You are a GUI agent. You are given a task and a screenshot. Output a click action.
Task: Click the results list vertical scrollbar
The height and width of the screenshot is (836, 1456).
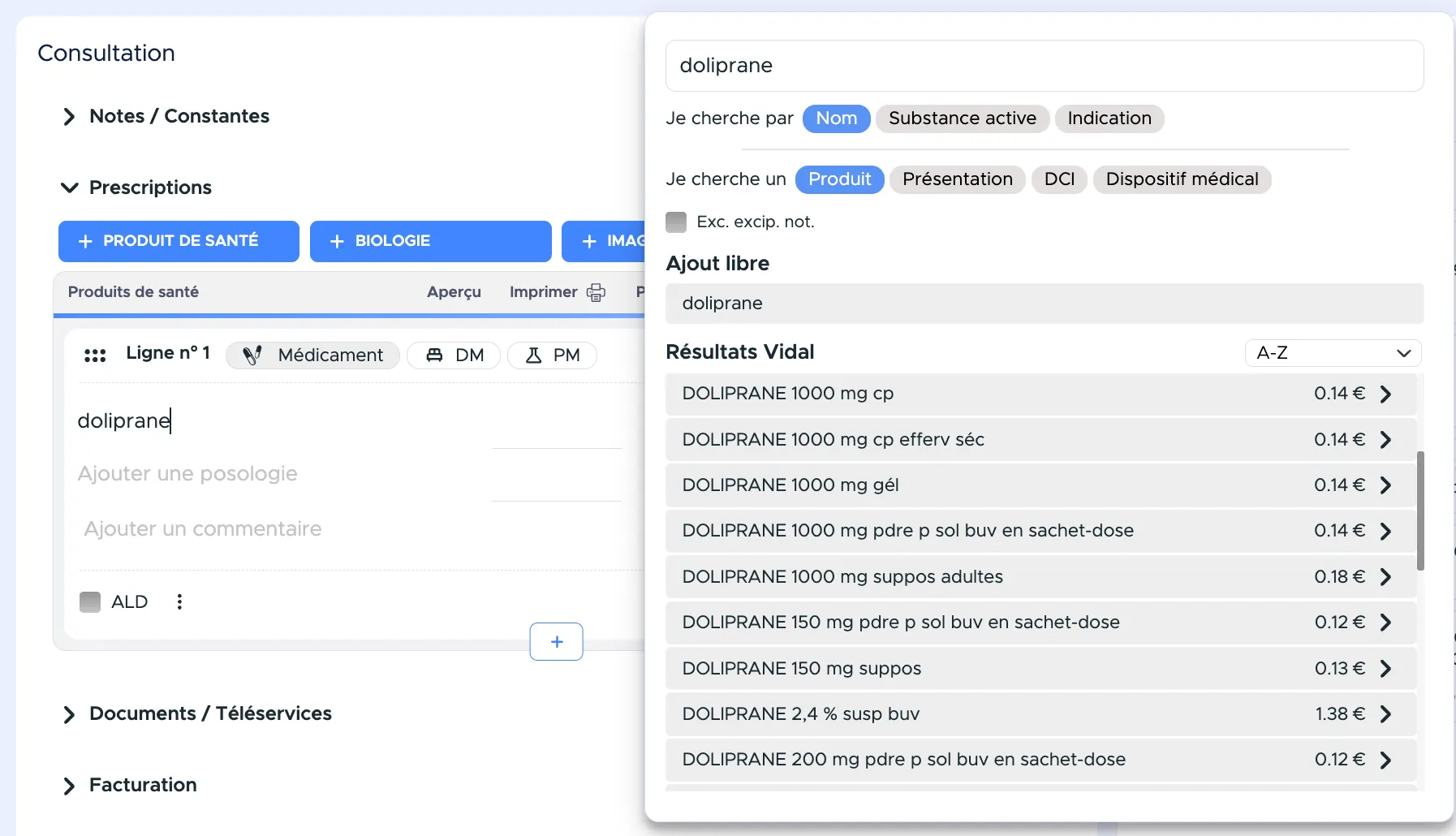point(1420,511)
